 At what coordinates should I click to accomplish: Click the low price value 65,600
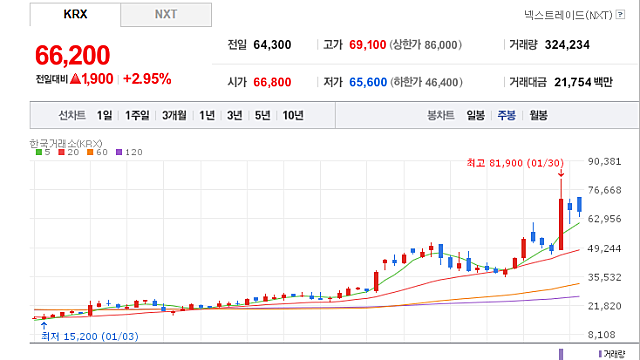click(x=368, y=82)
